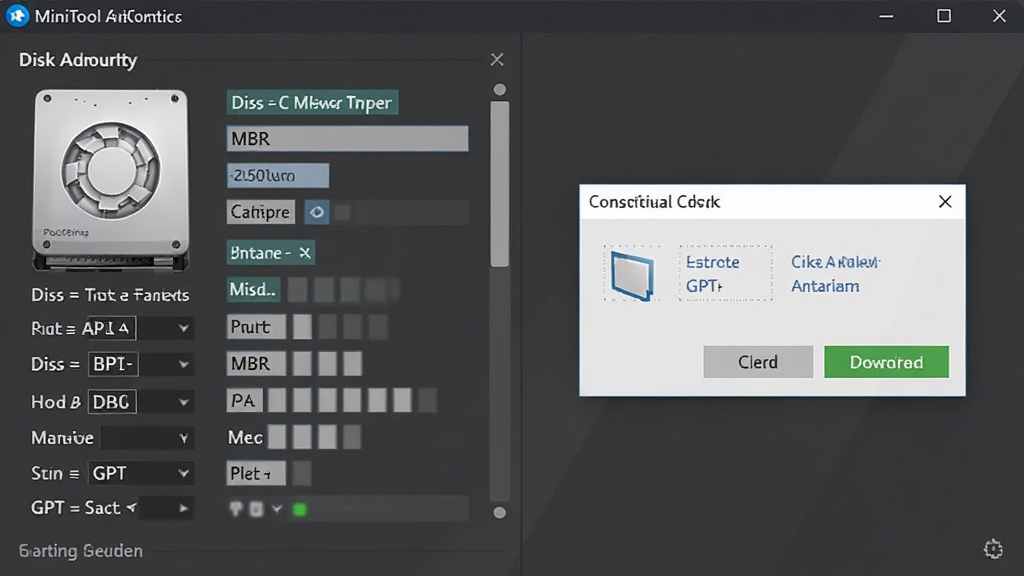Click the PA row label
Screen dimensions: 1024x576
pos(245,400)
